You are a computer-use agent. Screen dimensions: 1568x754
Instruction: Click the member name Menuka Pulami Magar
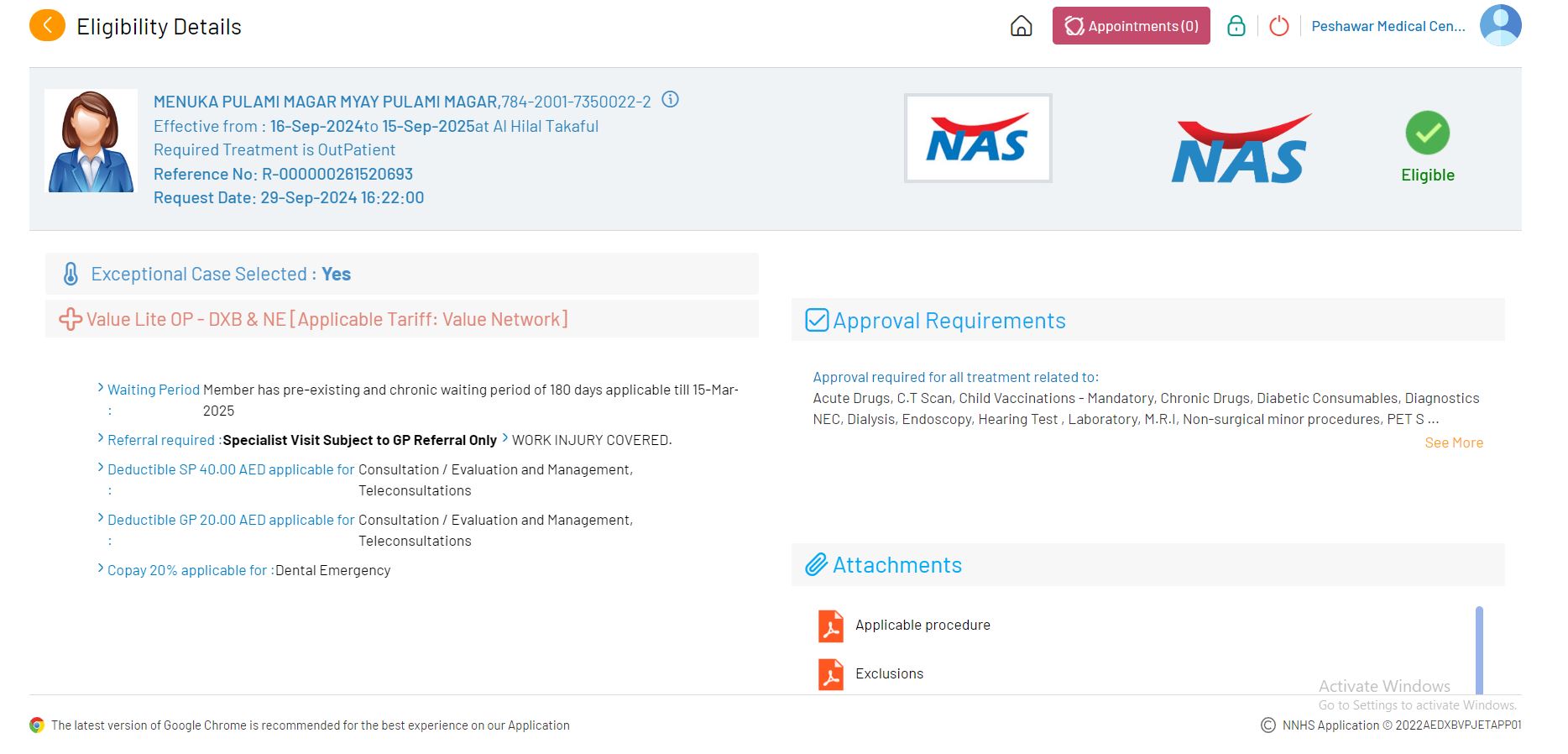click(x=327, y=102)
